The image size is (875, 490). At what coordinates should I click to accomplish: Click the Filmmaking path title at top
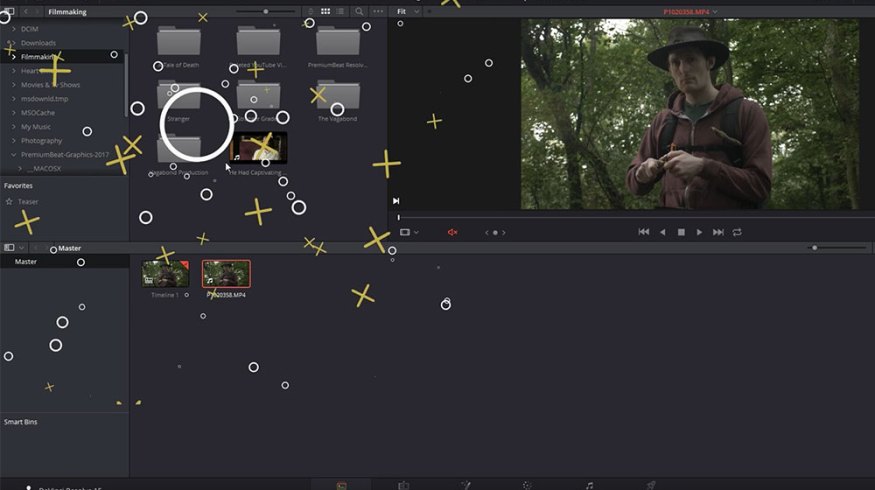[68, 12]
